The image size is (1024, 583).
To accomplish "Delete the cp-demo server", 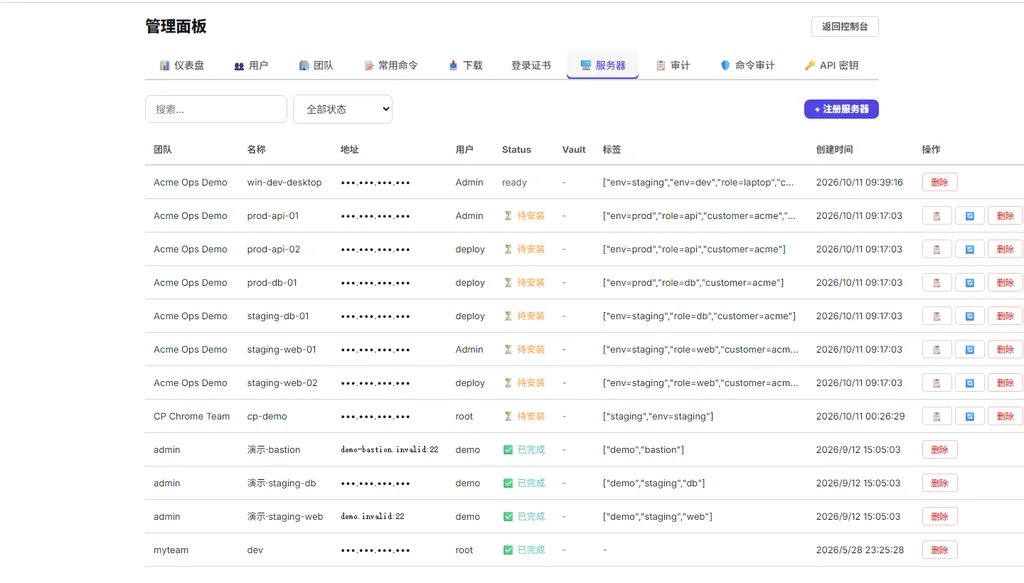I will pyautogui.click(x=1005, y=417).
